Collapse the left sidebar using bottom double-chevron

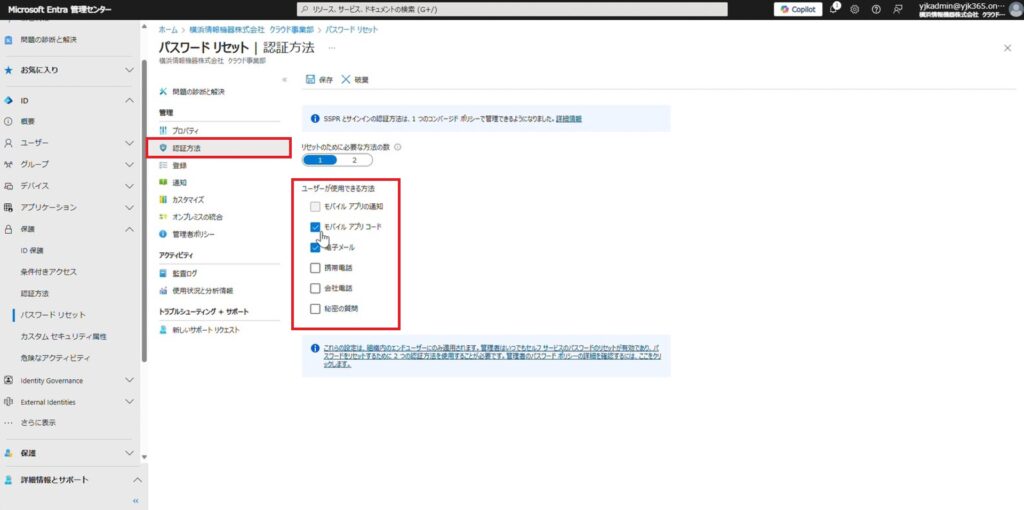click(x=136, y=501)
